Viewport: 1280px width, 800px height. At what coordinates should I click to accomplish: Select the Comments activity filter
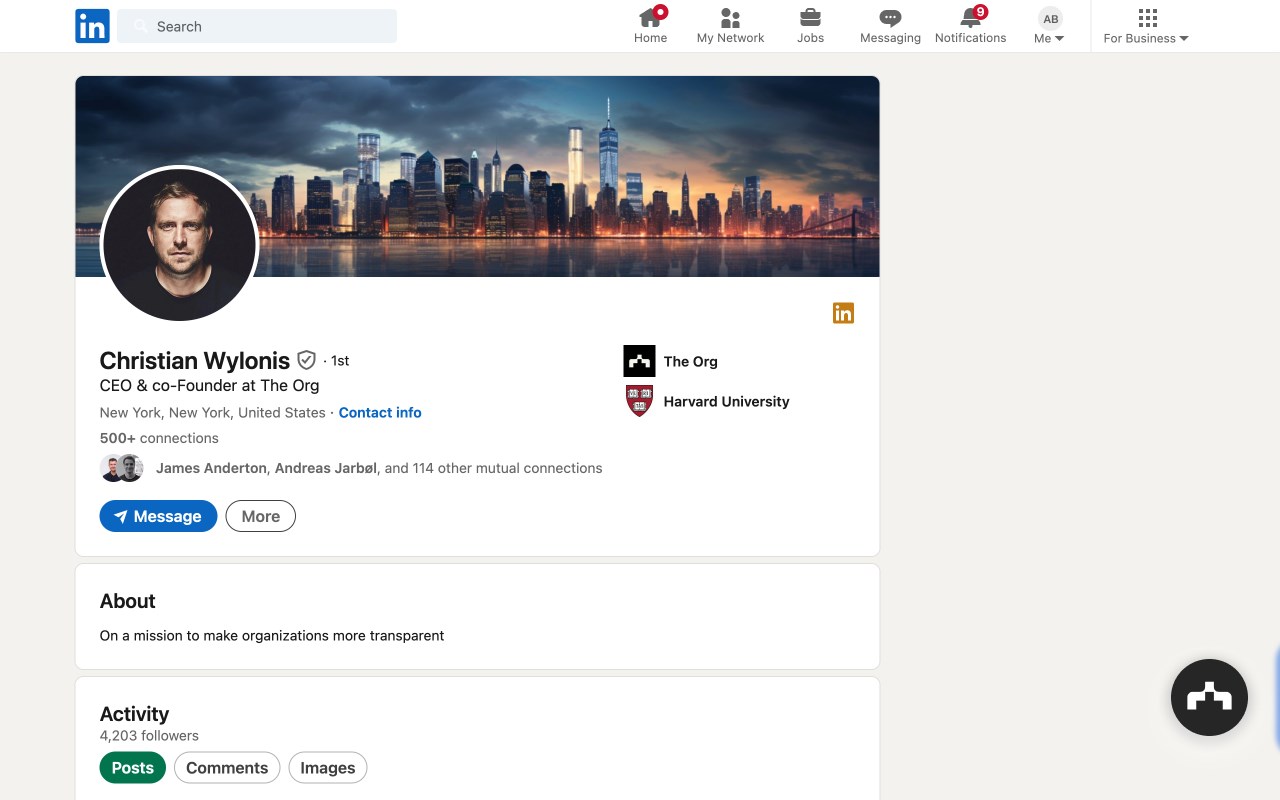227,768
